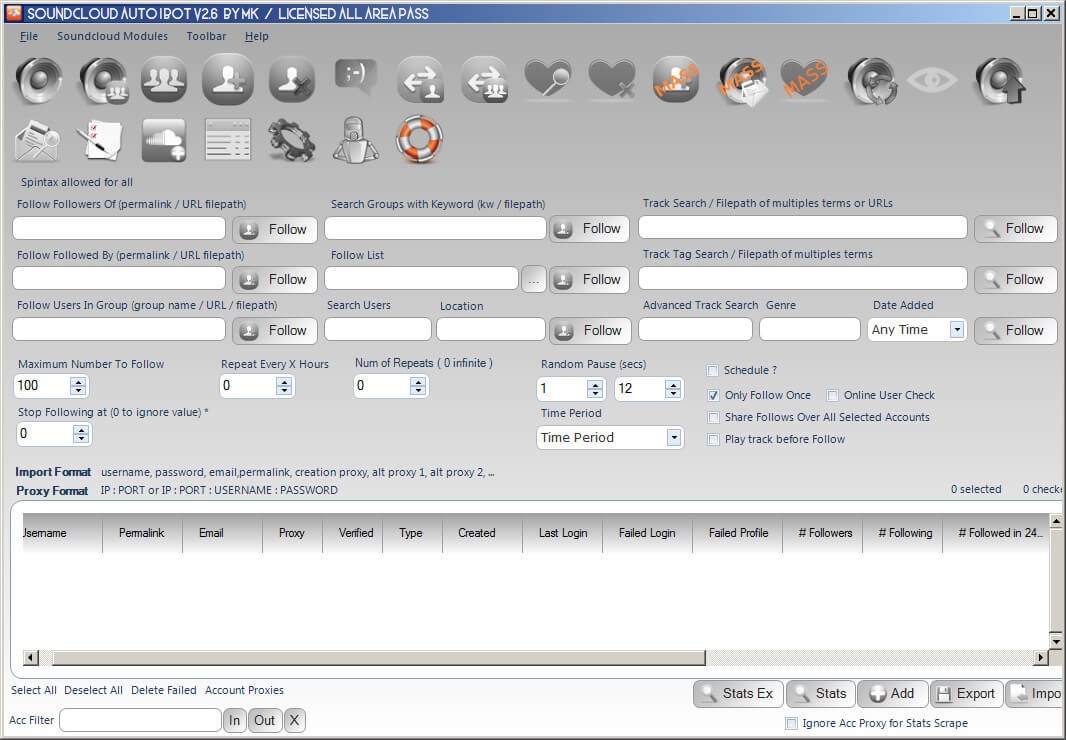
Task: Open the speaker with group badge icon
Action: click(103, 80)
